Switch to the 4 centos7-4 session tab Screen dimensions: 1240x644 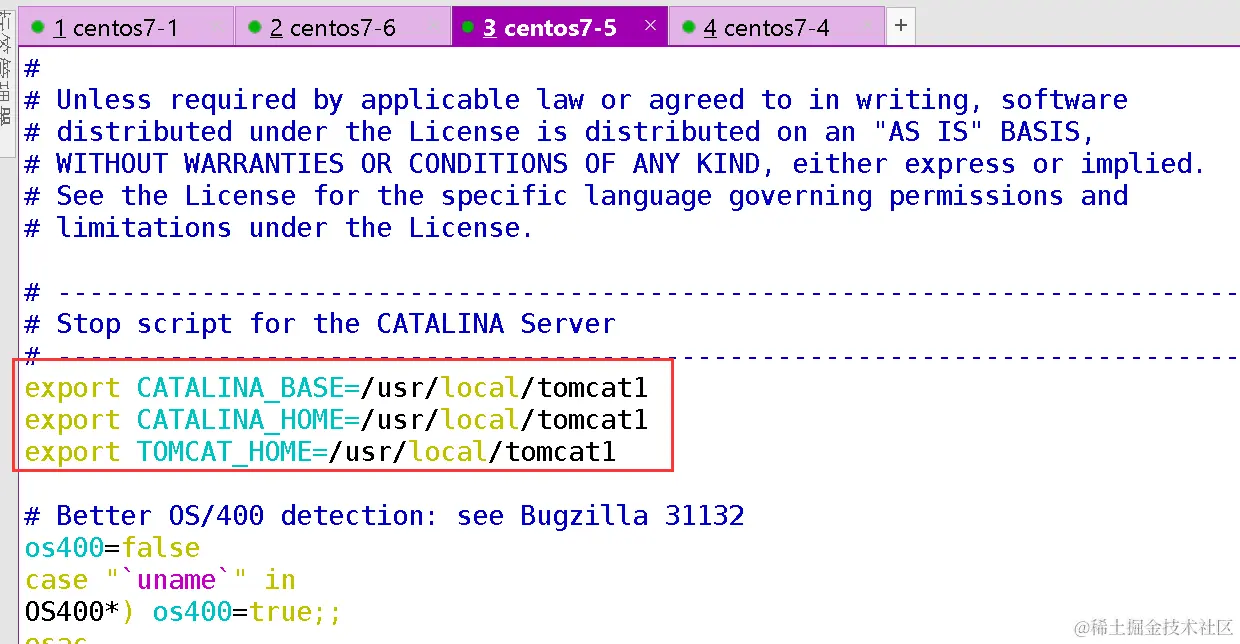click(776, 27)
